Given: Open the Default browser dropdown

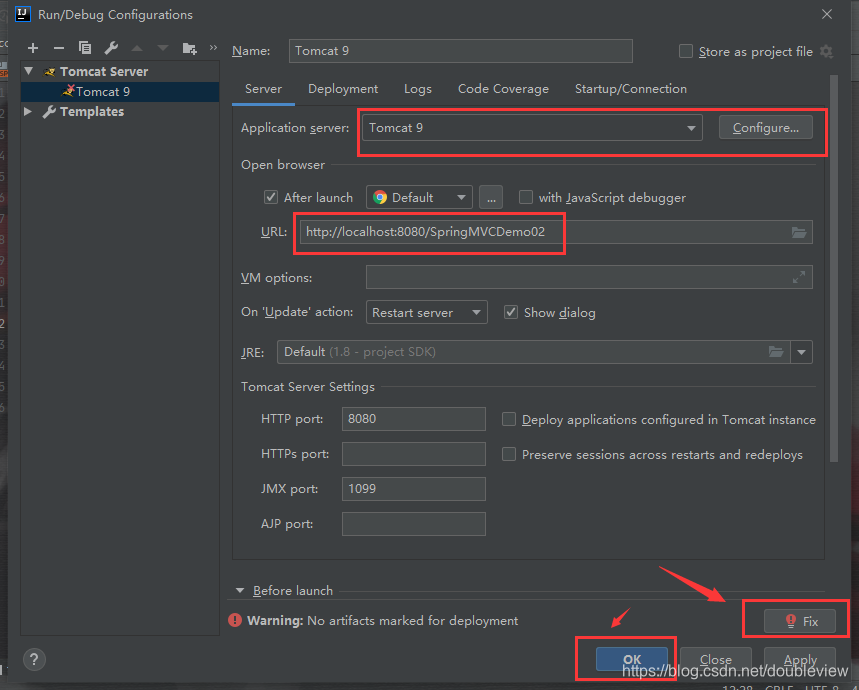Looking at the screenshot, I should [x=419, y=197].
